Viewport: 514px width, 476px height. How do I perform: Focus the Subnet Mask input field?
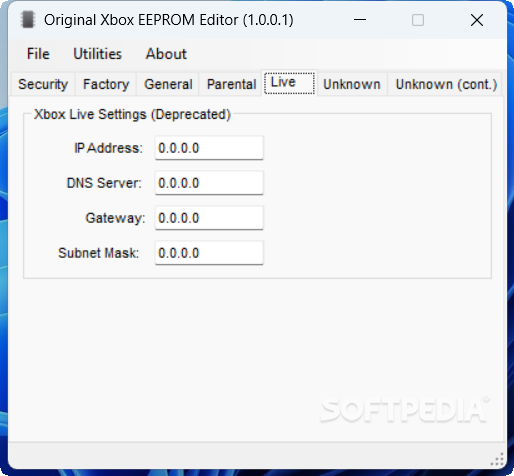click(x=209, y=253)
